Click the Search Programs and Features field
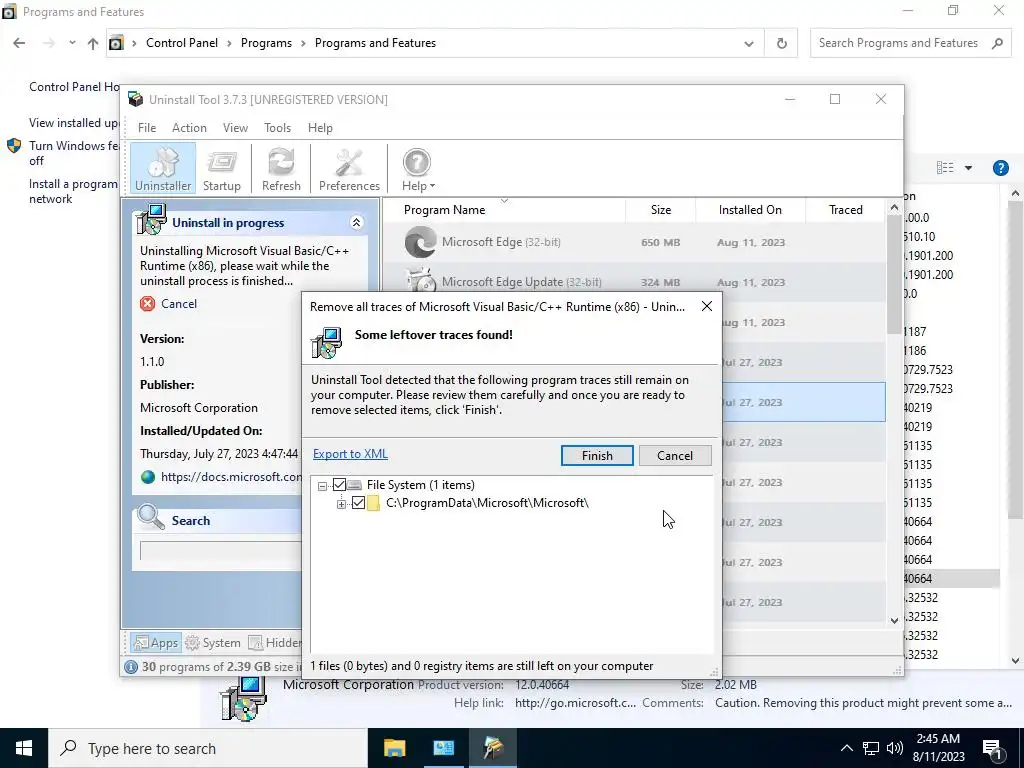Viewport: 1024px width, 768px height. 911,43
